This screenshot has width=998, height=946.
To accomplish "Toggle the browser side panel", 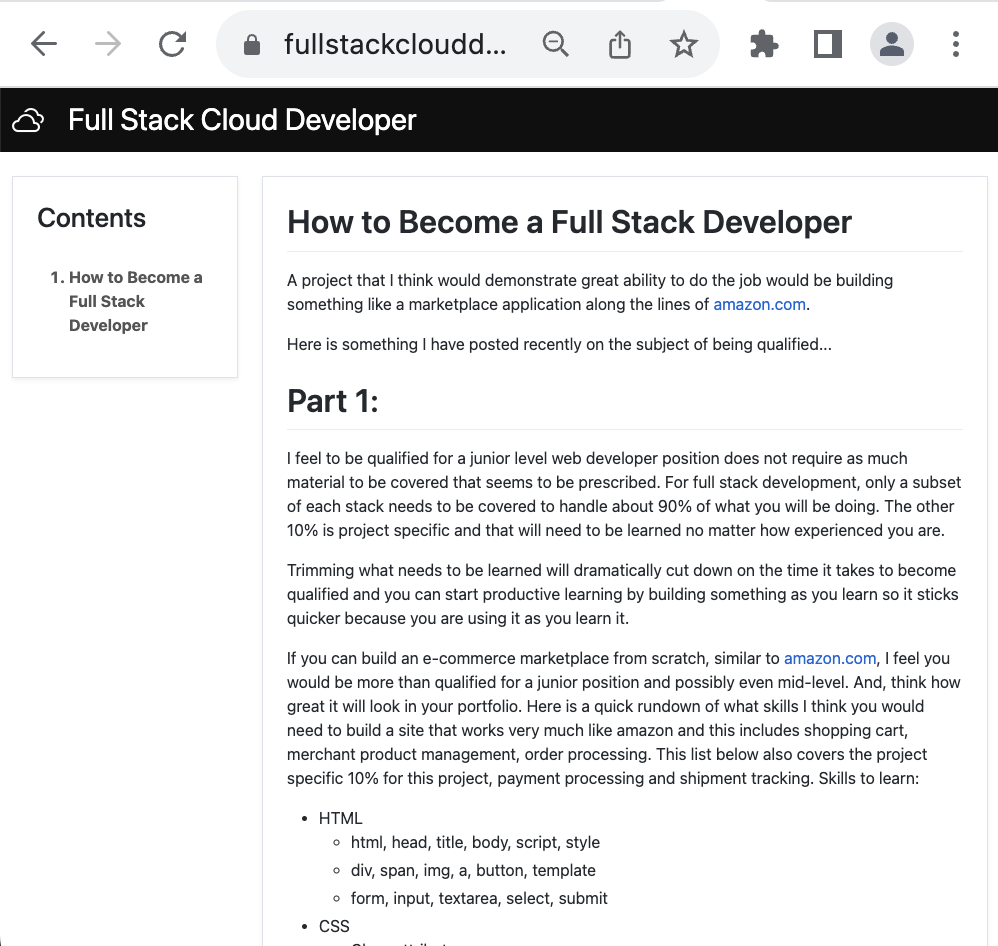I will pyautogui.click(x=828, y=44).
